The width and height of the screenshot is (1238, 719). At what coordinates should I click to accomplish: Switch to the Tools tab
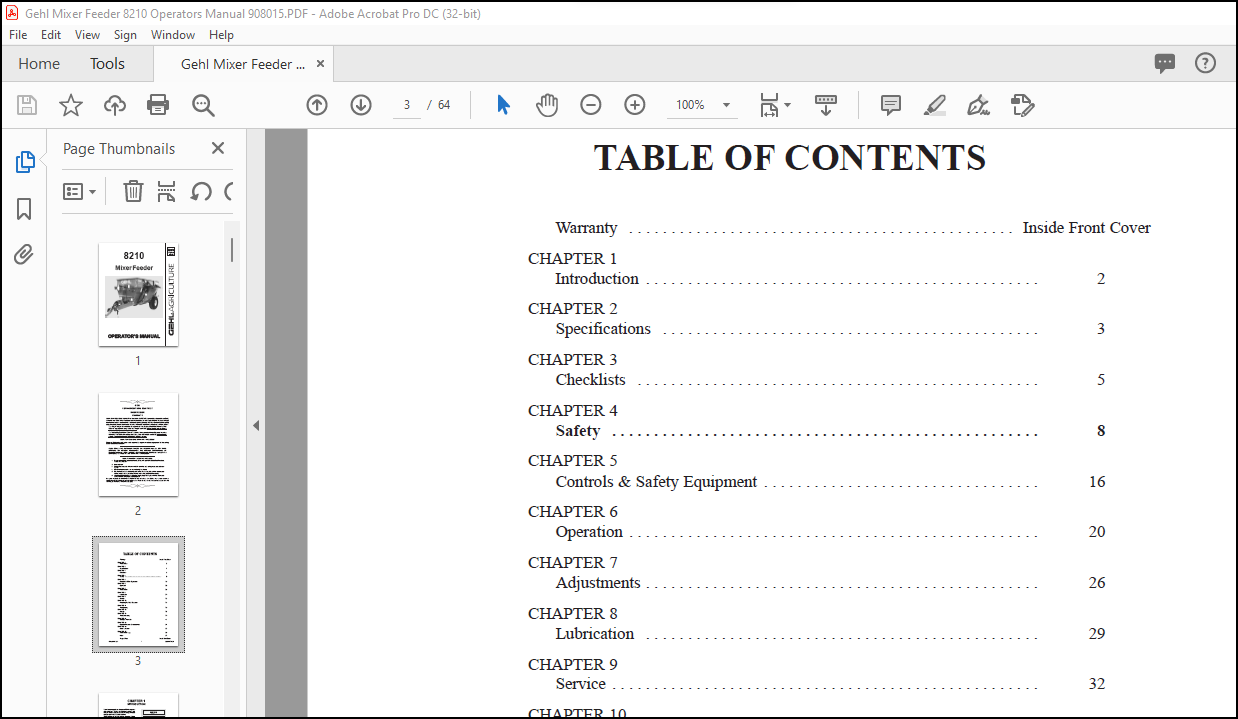point(107,63)
